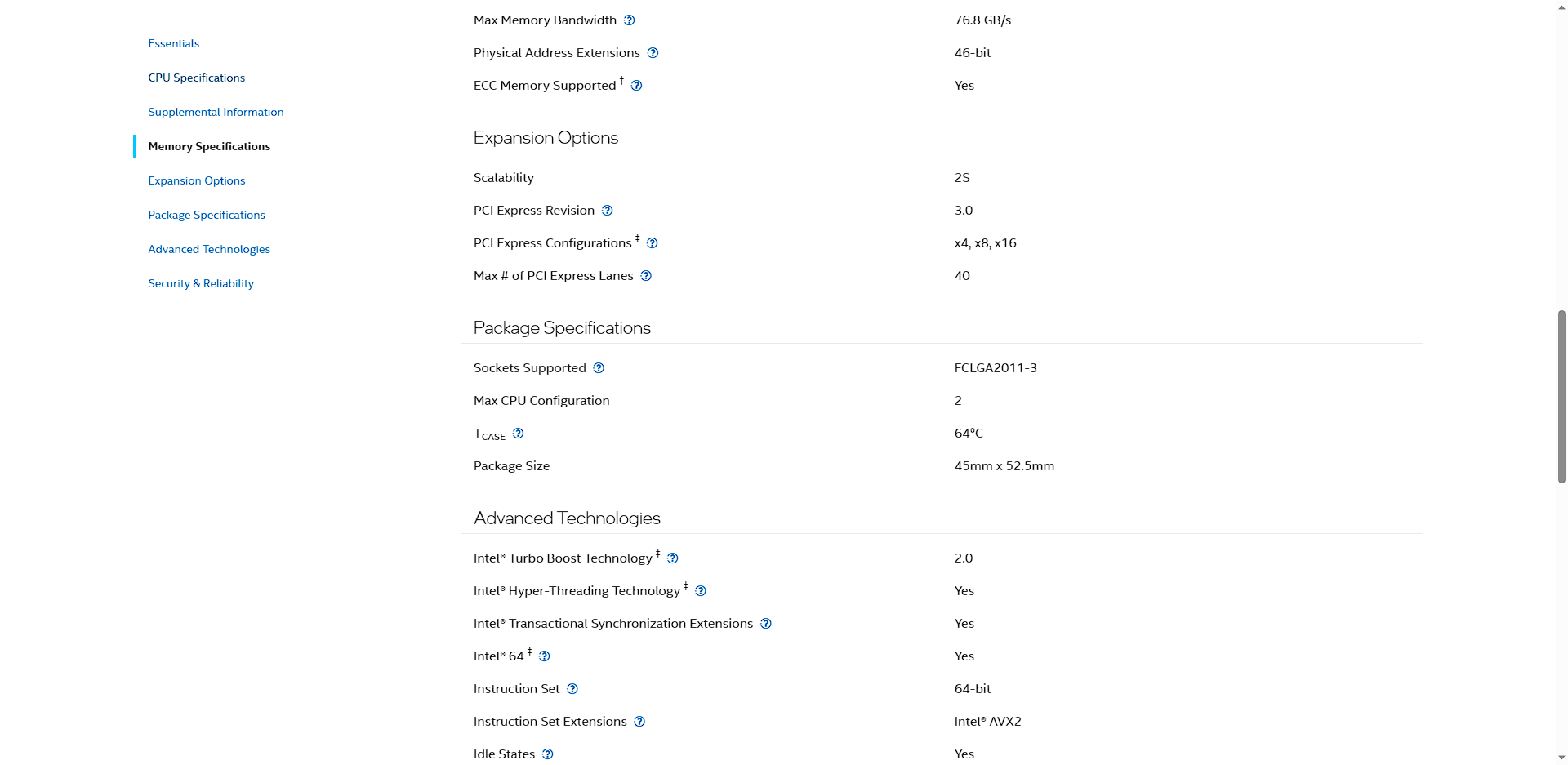Show info for Max # of PCI Express Lanes

[x=646, y=276]
